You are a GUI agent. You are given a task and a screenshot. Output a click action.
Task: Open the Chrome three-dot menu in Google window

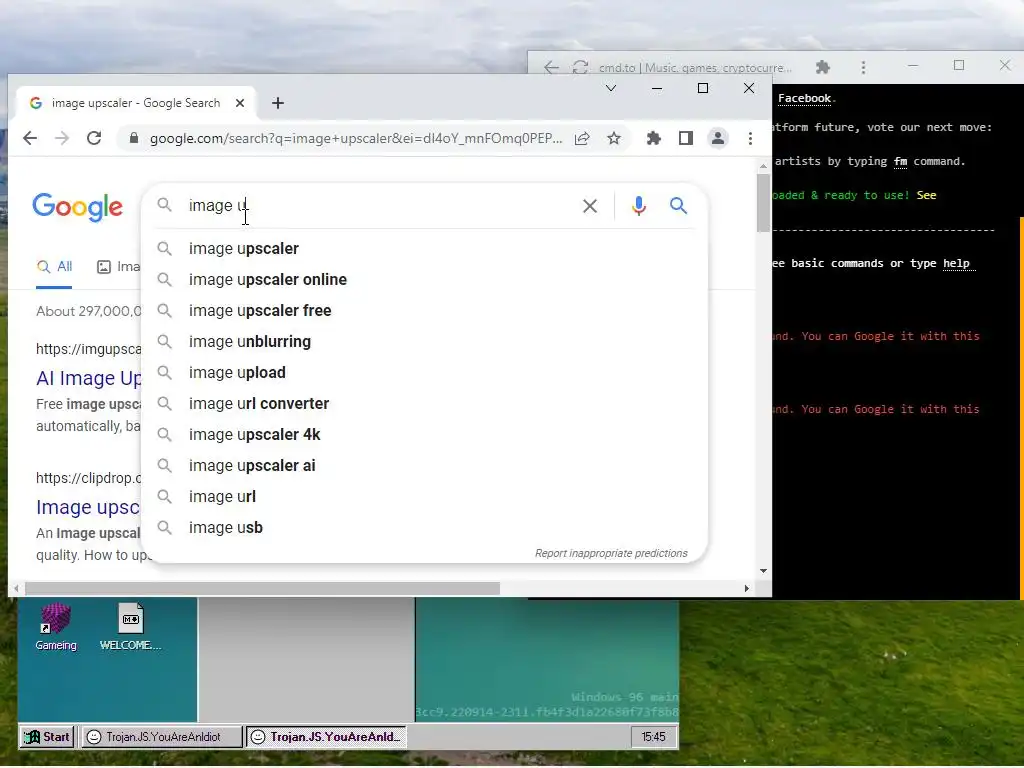pyautogui.click(x=750, y=138)
